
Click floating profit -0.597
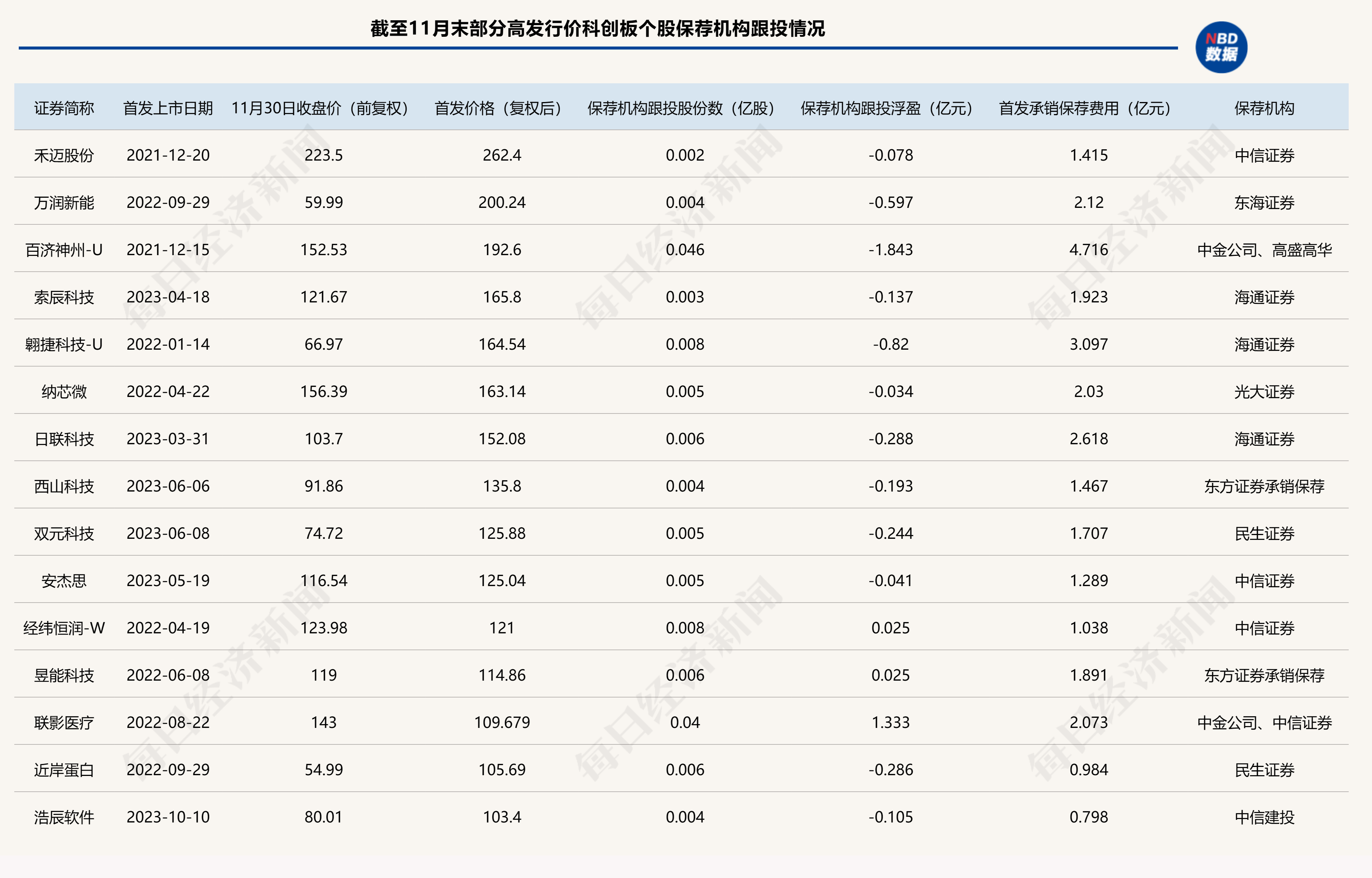890,202
